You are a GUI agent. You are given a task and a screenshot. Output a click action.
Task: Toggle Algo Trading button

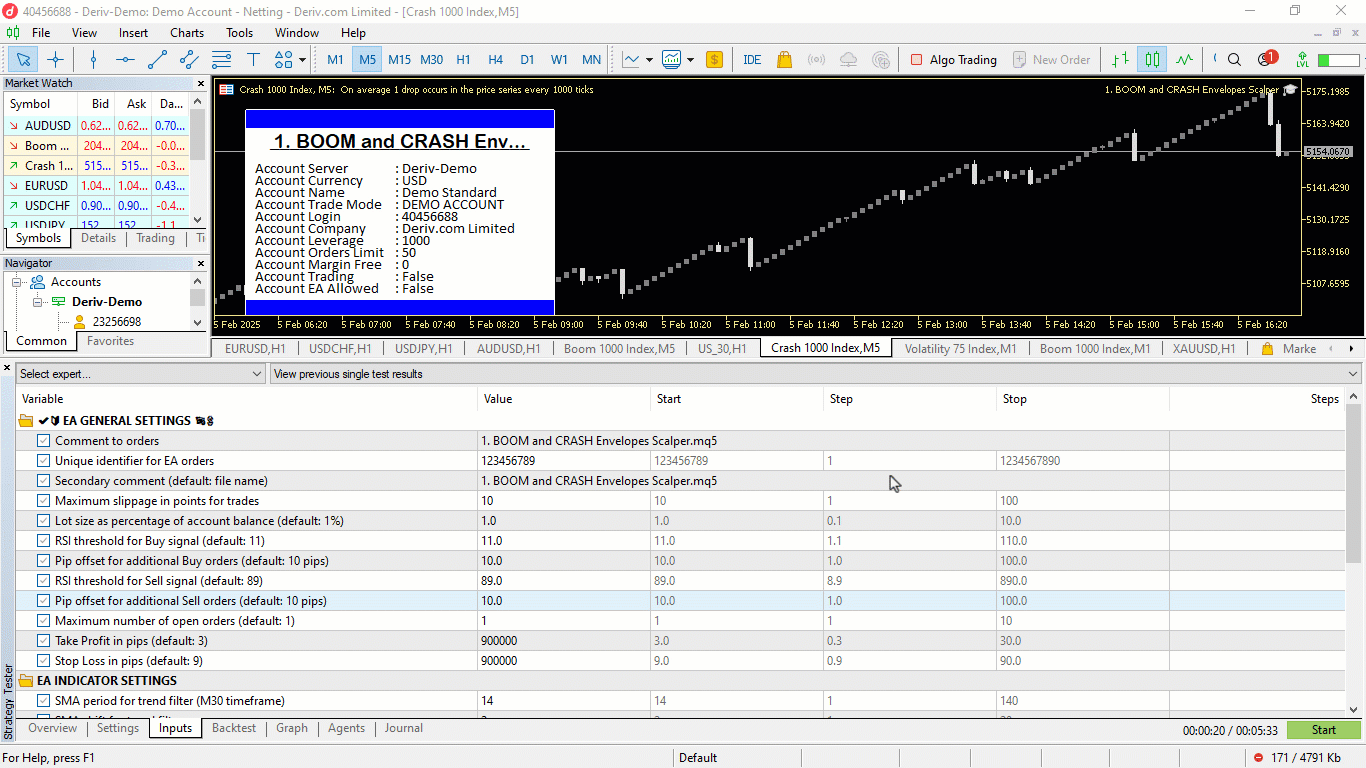[x=953, y=59]
